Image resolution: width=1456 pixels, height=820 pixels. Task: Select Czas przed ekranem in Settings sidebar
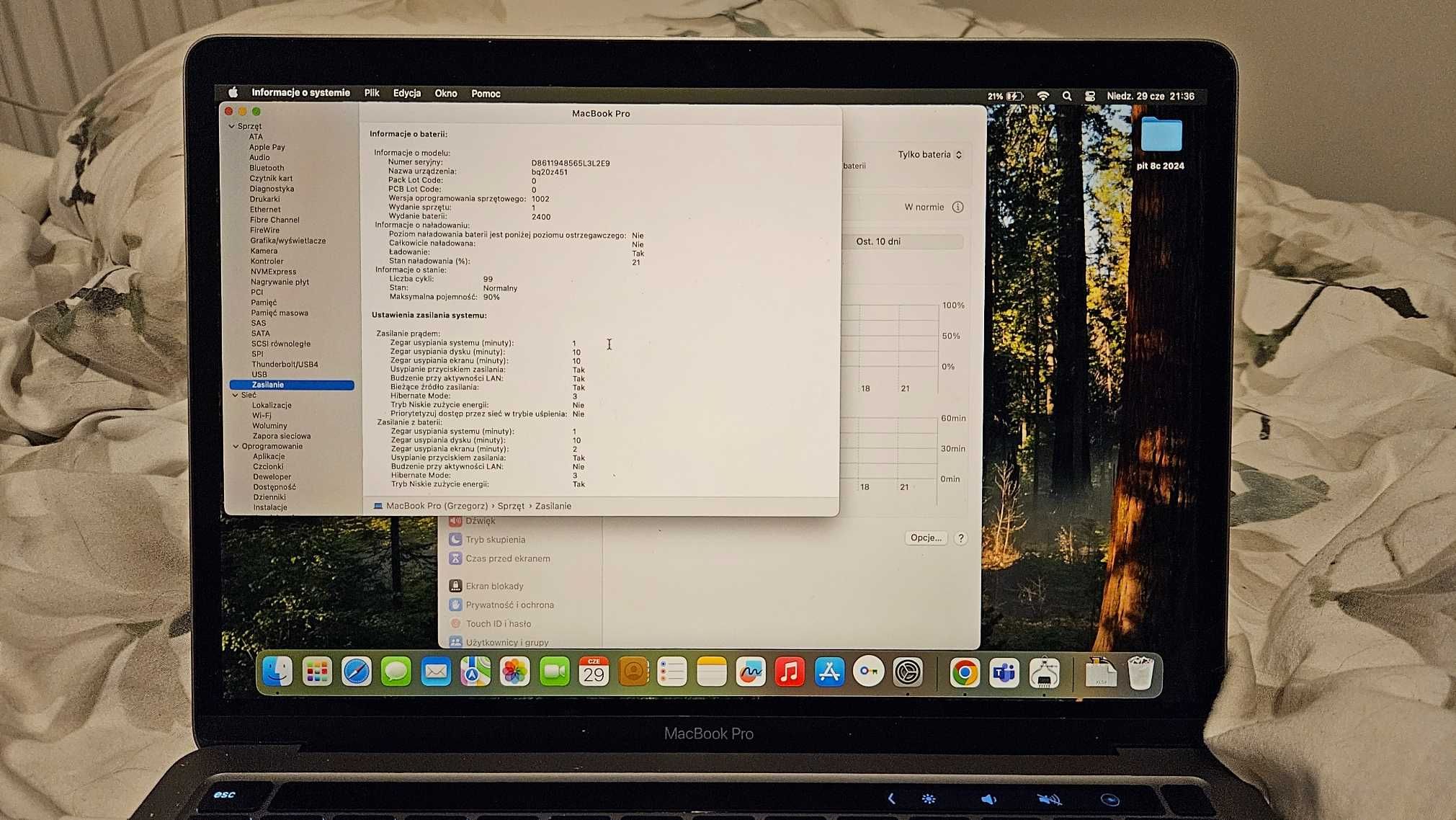(x=507, y=558)
